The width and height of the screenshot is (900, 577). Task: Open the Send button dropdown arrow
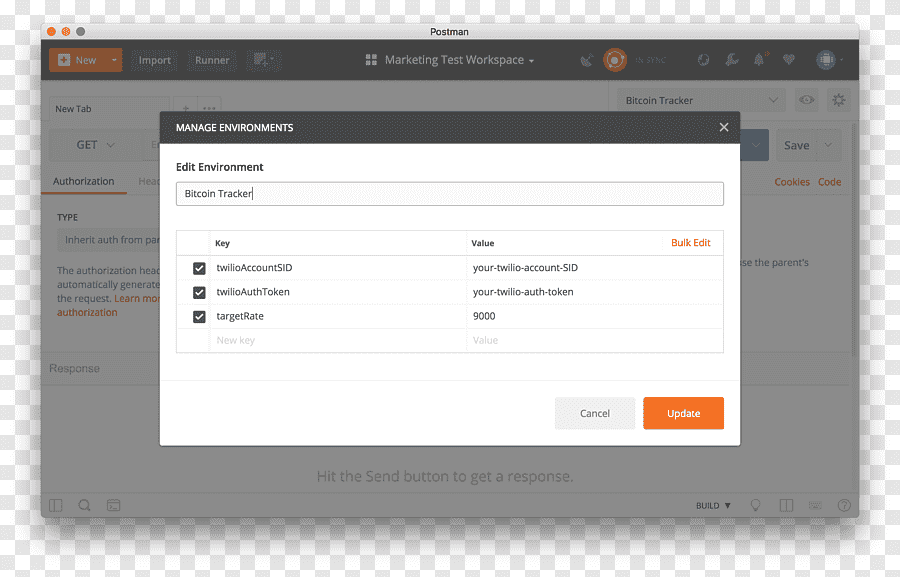point(756,145)
